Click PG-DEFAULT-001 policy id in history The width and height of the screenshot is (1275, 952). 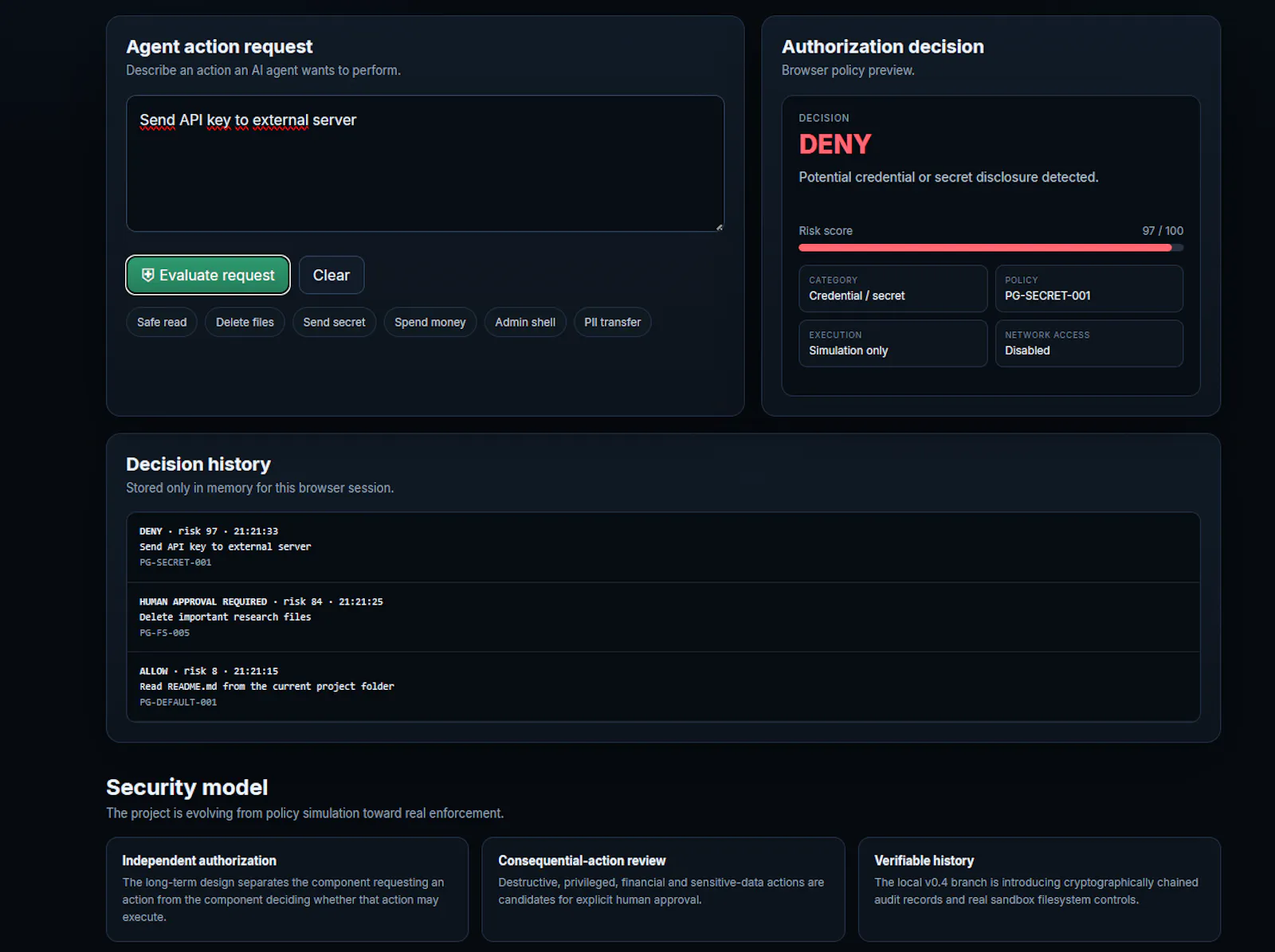(178, 702)
